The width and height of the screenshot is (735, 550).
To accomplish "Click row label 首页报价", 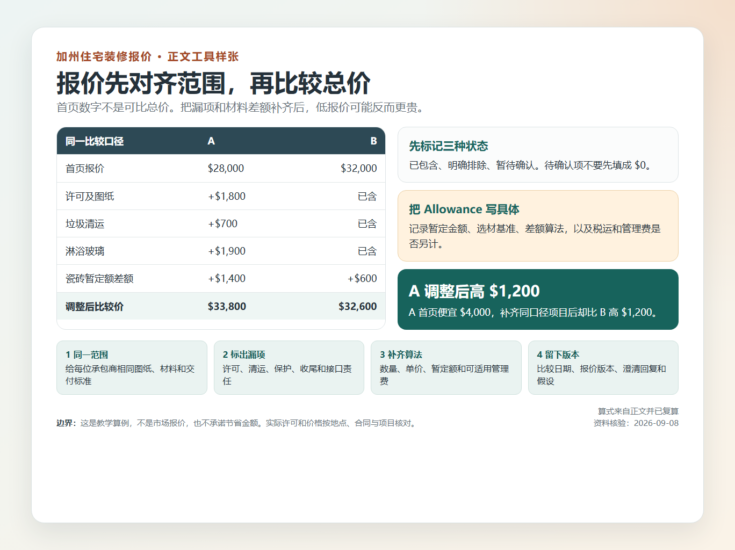I will [x=85, y=168].
